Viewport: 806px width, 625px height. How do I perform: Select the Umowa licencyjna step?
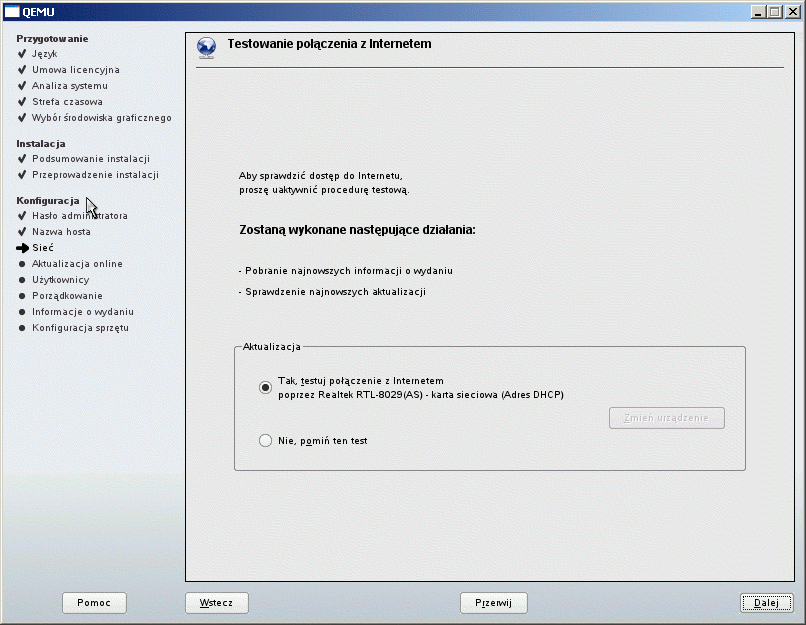(x=75, y=70)
